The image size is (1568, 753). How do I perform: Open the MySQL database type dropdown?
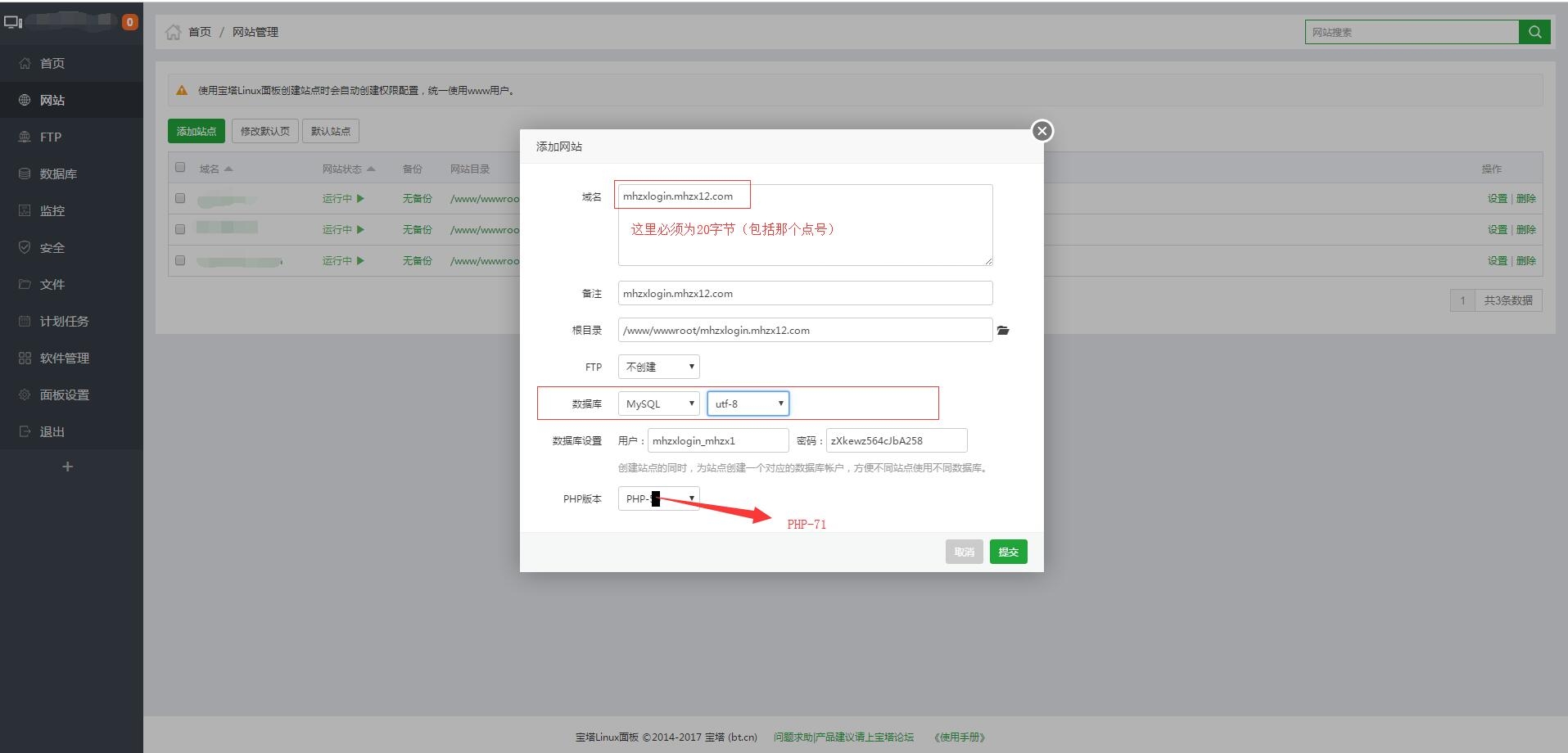[x=659, y=404]
